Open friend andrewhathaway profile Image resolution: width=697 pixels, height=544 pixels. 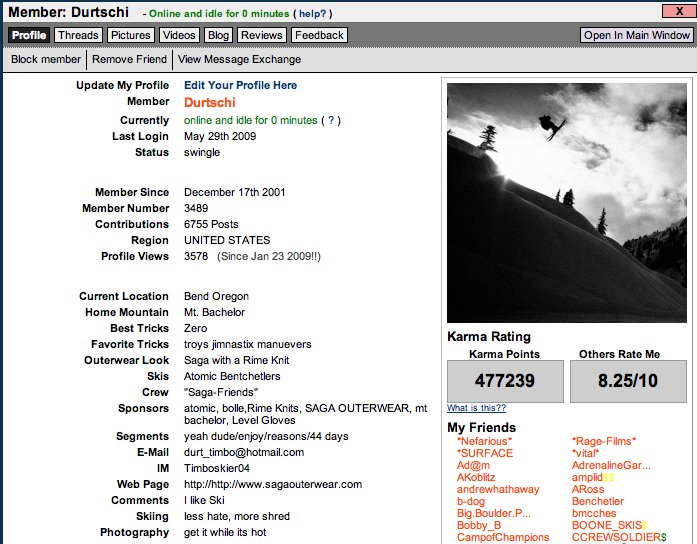pyautogui.click(x=498, y=489)
